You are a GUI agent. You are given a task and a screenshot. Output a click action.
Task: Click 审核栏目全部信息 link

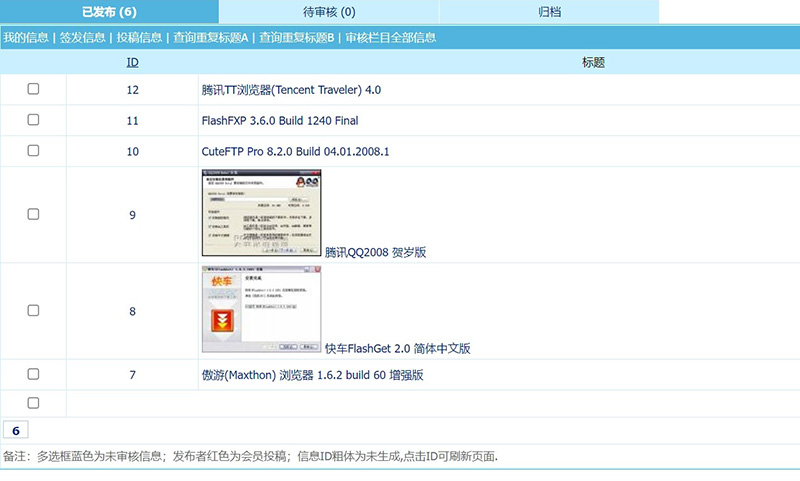pos(391,37)
